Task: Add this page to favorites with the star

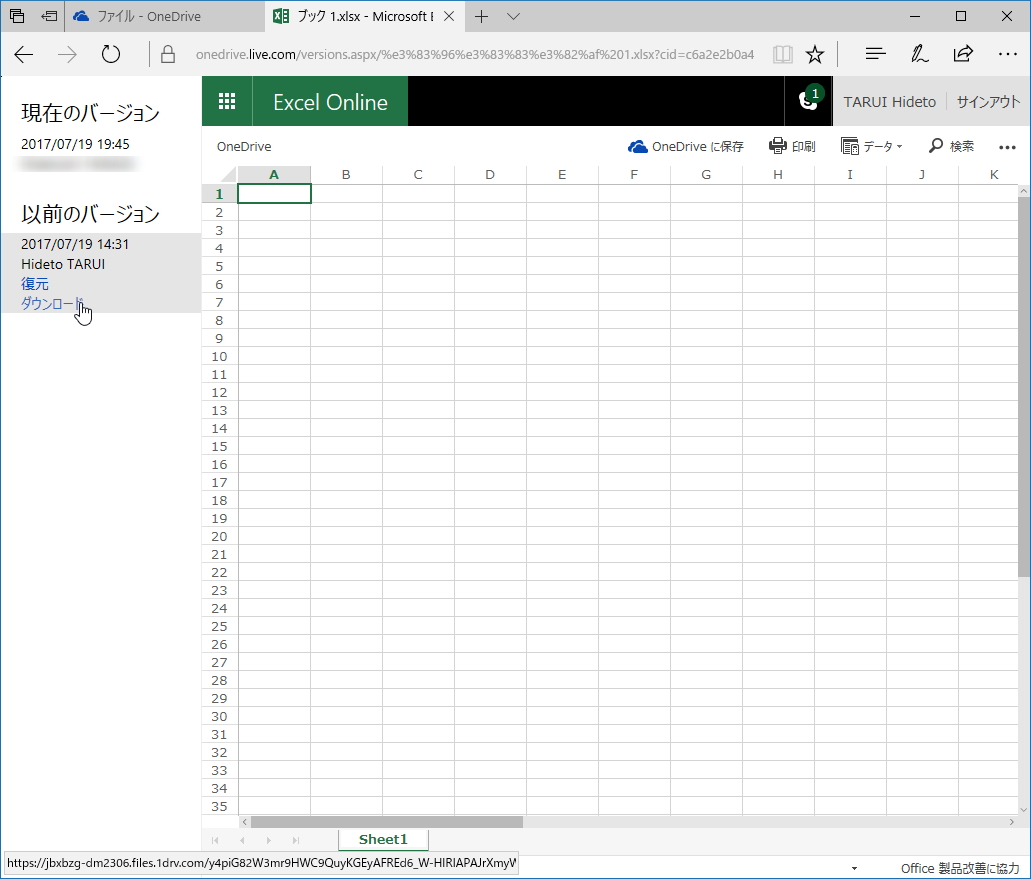Action: click(815, 55)
